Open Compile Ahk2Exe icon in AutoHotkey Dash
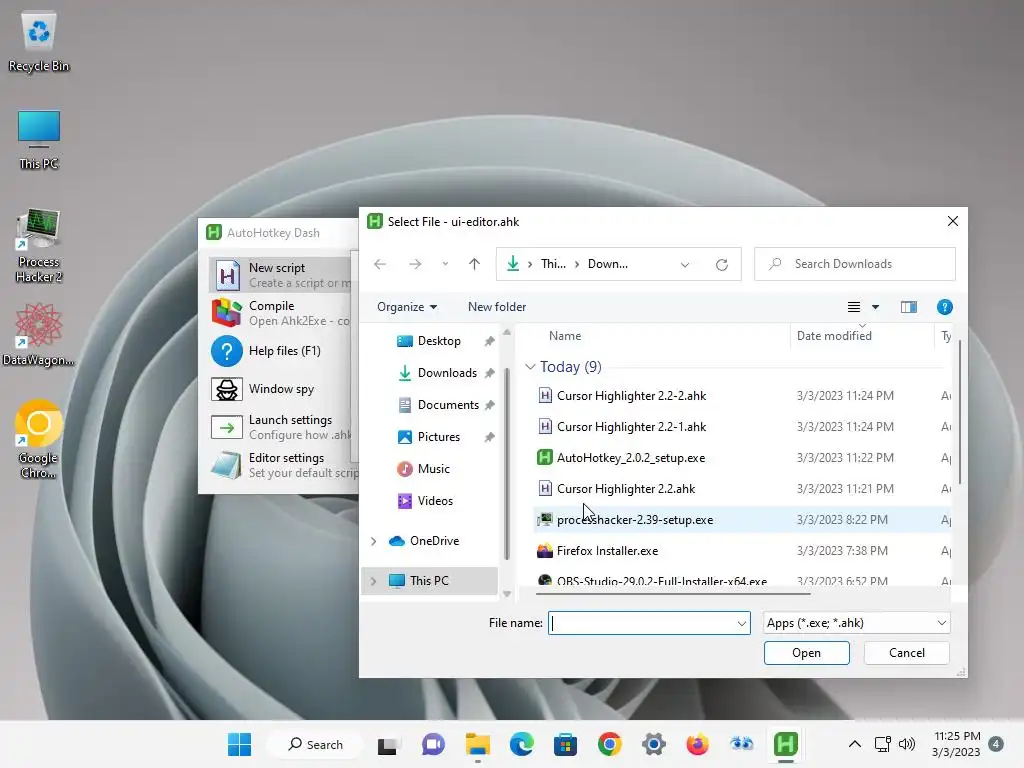This screenshot has height=768, width=1024. pos(227,313)
